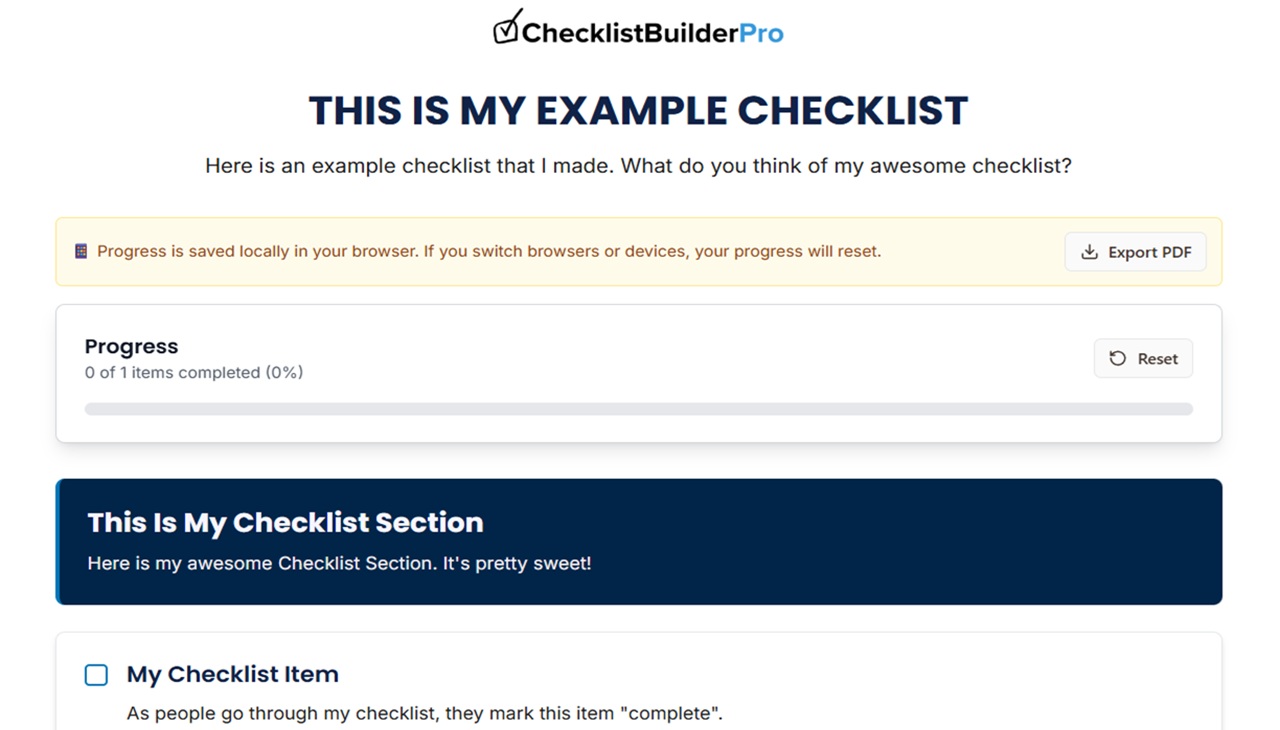The height and width of the screenshot is (730, 1280).
Task: Click the download icon inside Export PDF button
Action: [x=1087, y=252]
